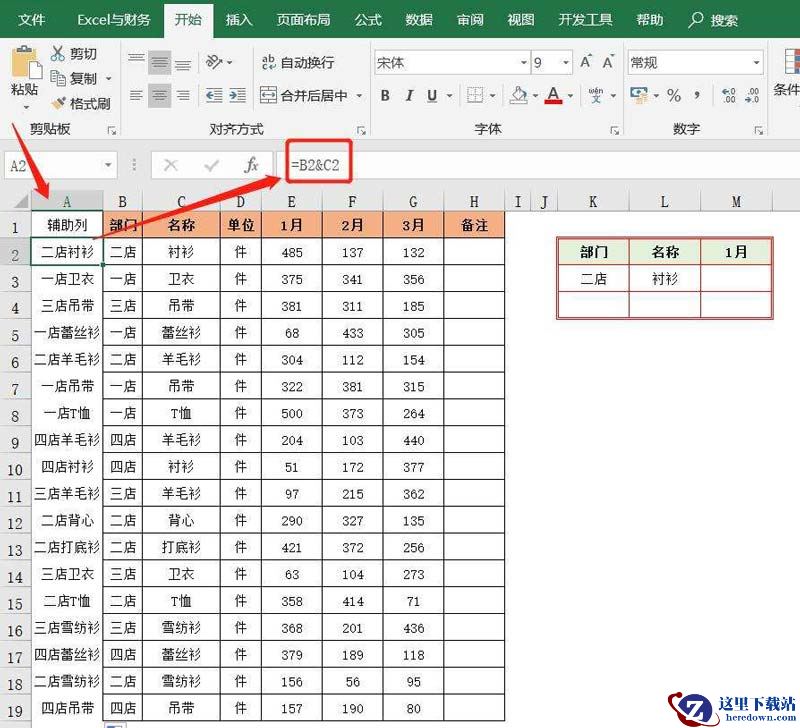Switch to 公式 Formulas tab
This screenshot has height=728, width=800.
point(368,20)
